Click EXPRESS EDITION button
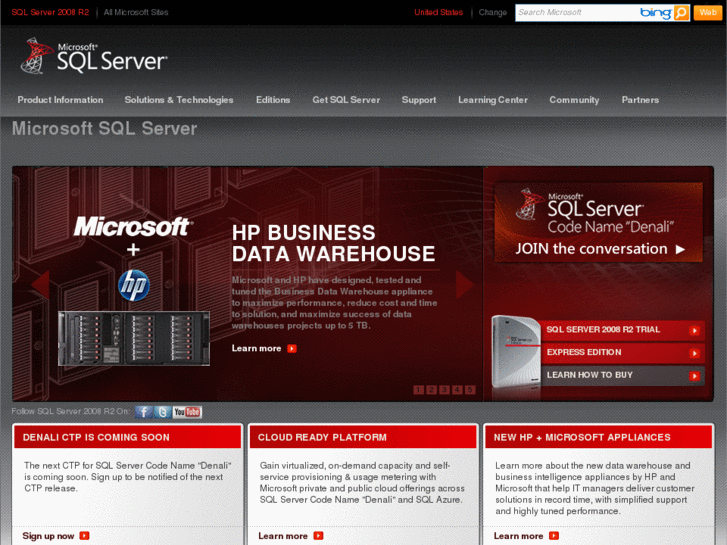Screen dimensions: 727x545 623,353
